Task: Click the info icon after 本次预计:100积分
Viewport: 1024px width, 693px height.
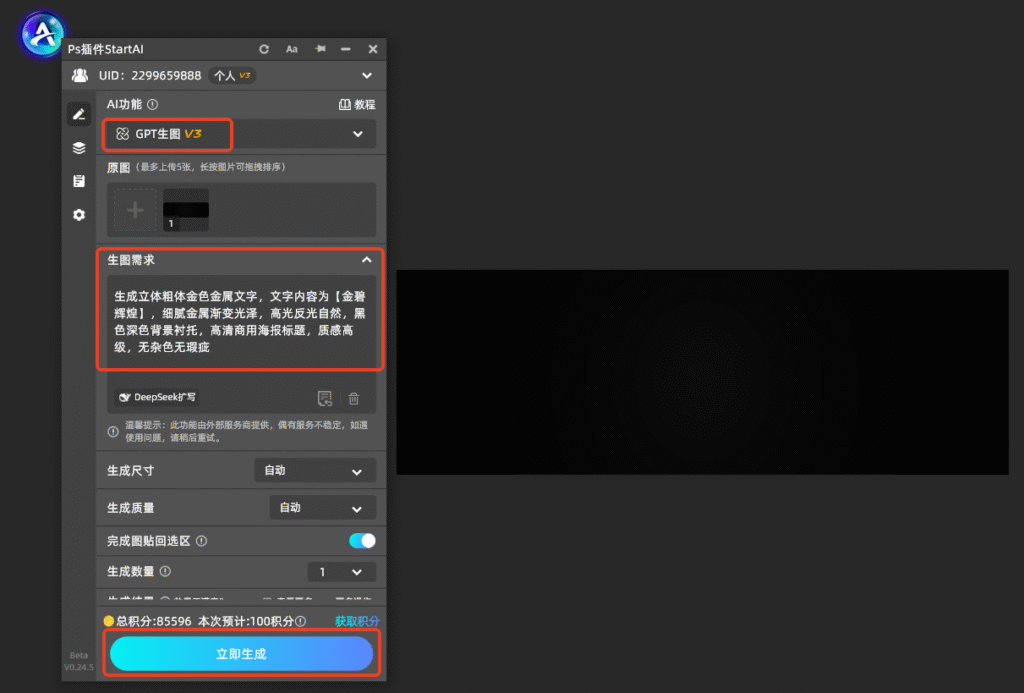Action: click(300, 621)
